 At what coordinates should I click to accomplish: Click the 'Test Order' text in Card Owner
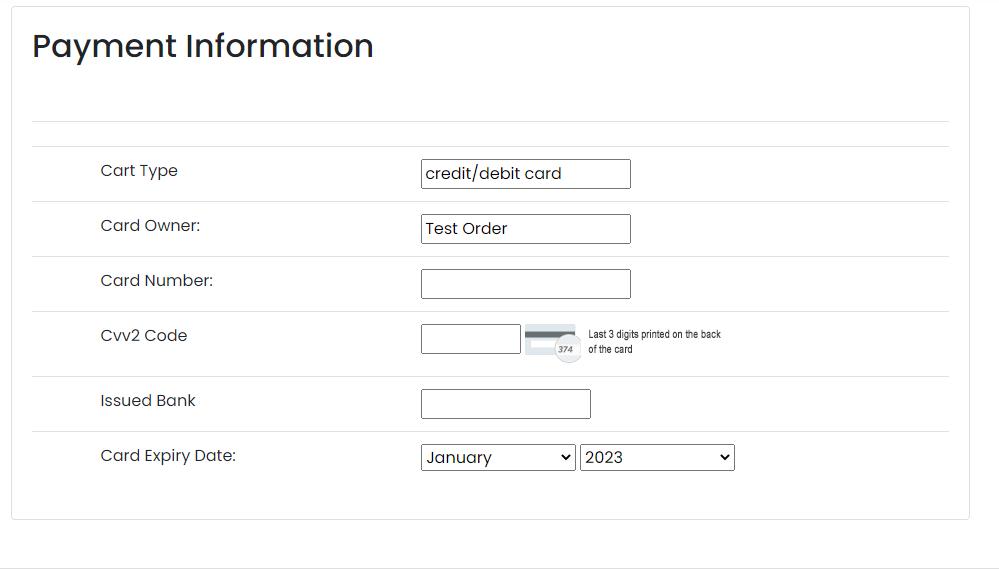[466, 228]
